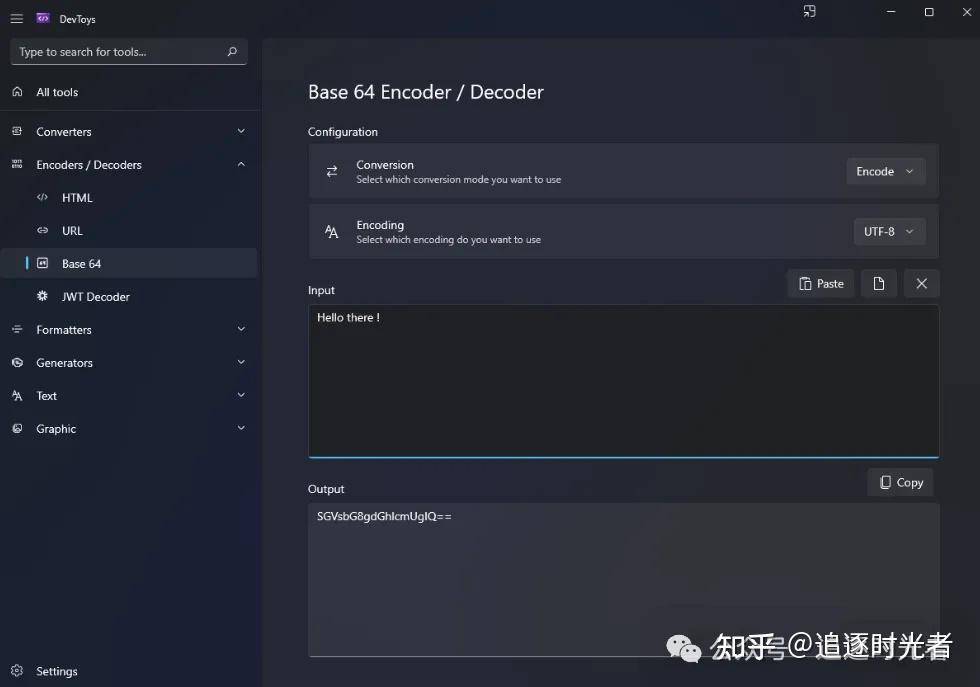
Task: Click the Graphic category icon
Action: [18, 429]
